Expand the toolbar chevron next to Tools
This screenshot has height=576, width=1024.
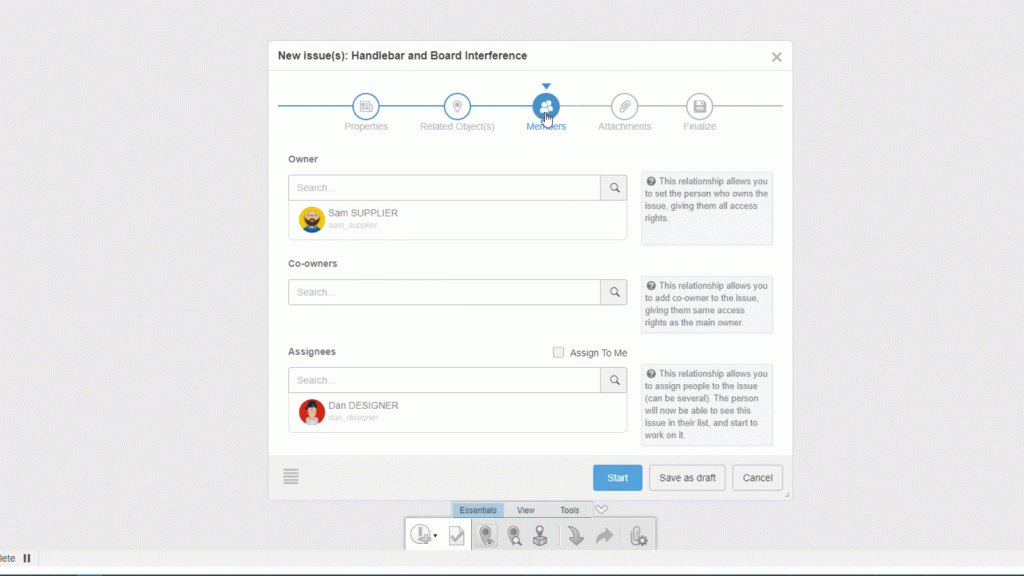[x=601, y=510]
